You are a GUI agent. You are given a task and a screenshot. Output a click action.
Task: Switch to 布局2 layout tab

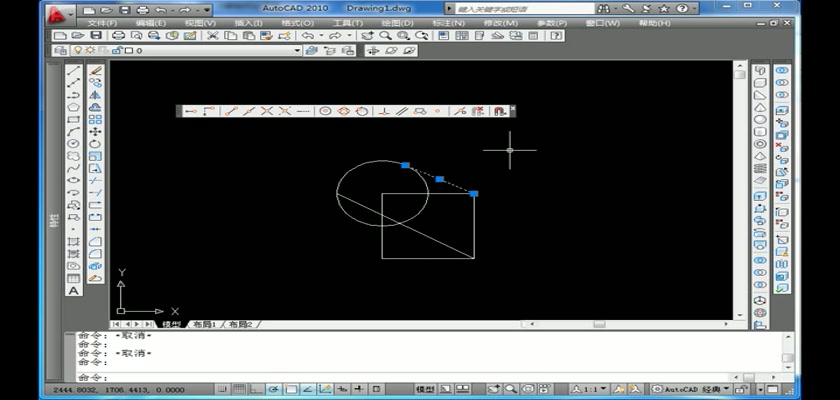click(x=241, y=324)
